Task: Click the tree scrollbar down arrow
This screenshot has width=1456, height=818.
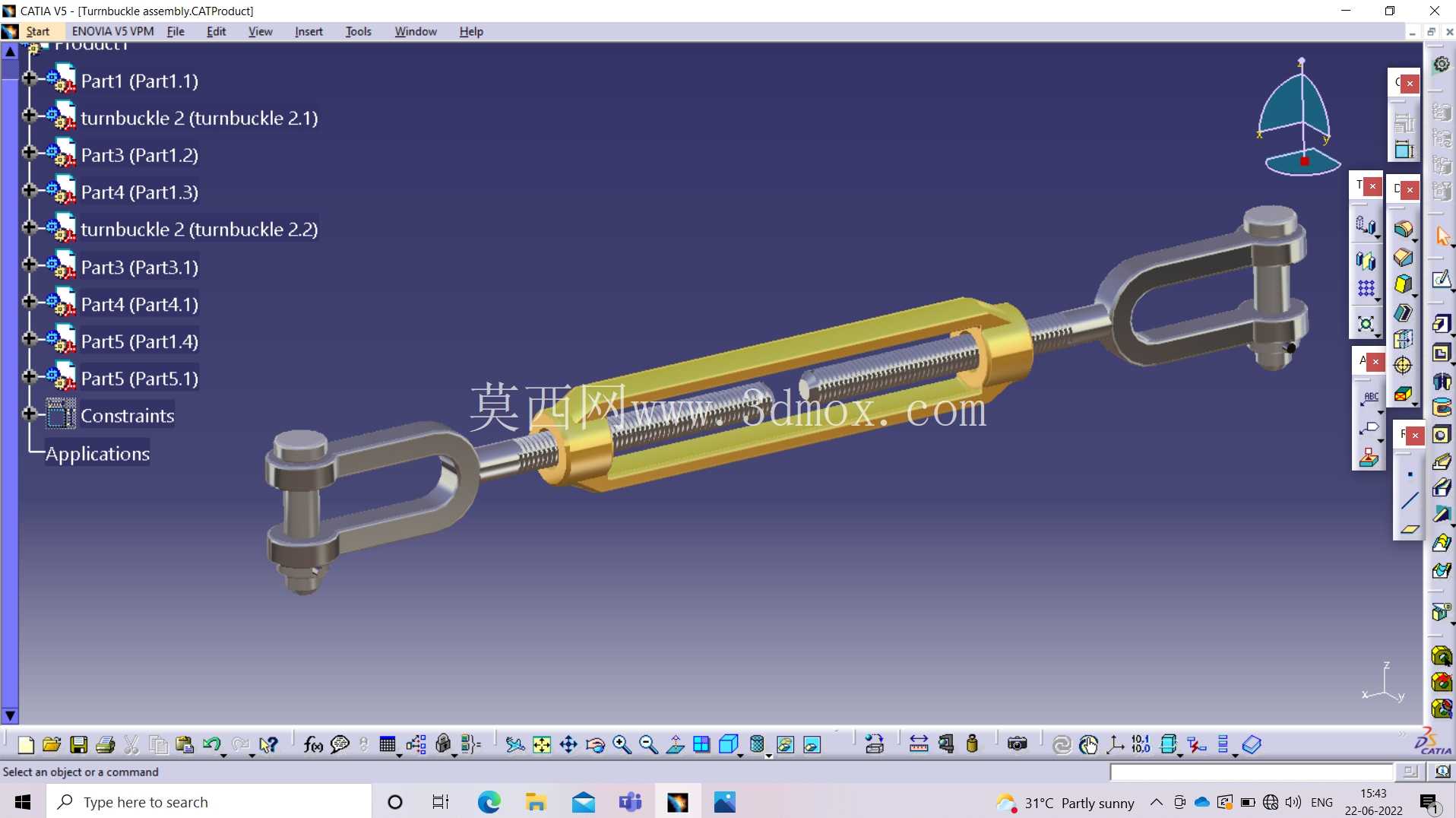Action: click(10, 715)
